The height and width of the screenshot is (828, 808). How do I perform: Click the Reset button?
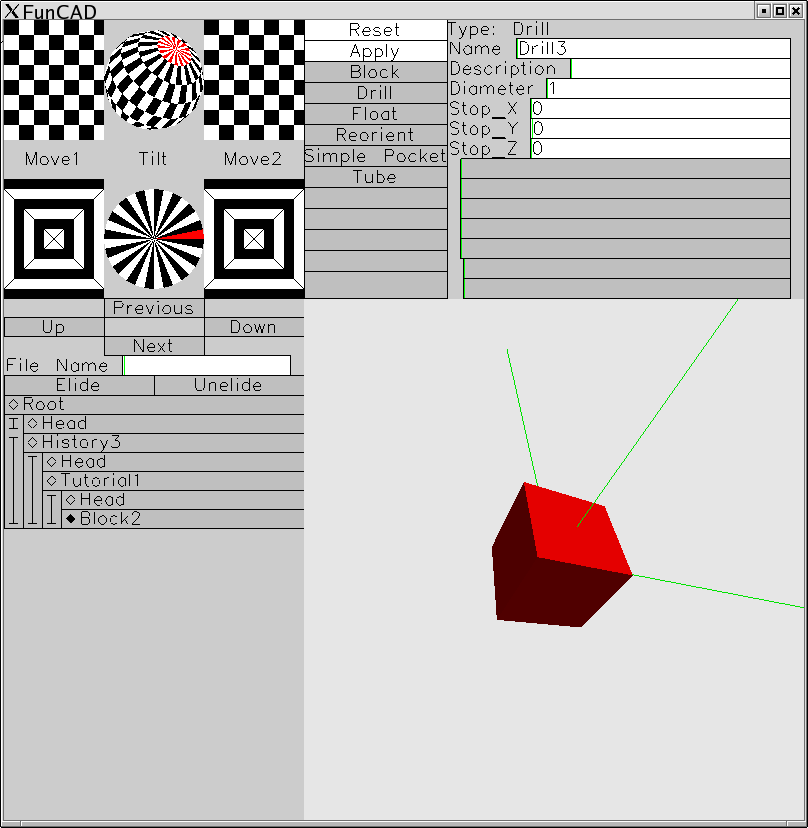point(375,30)
